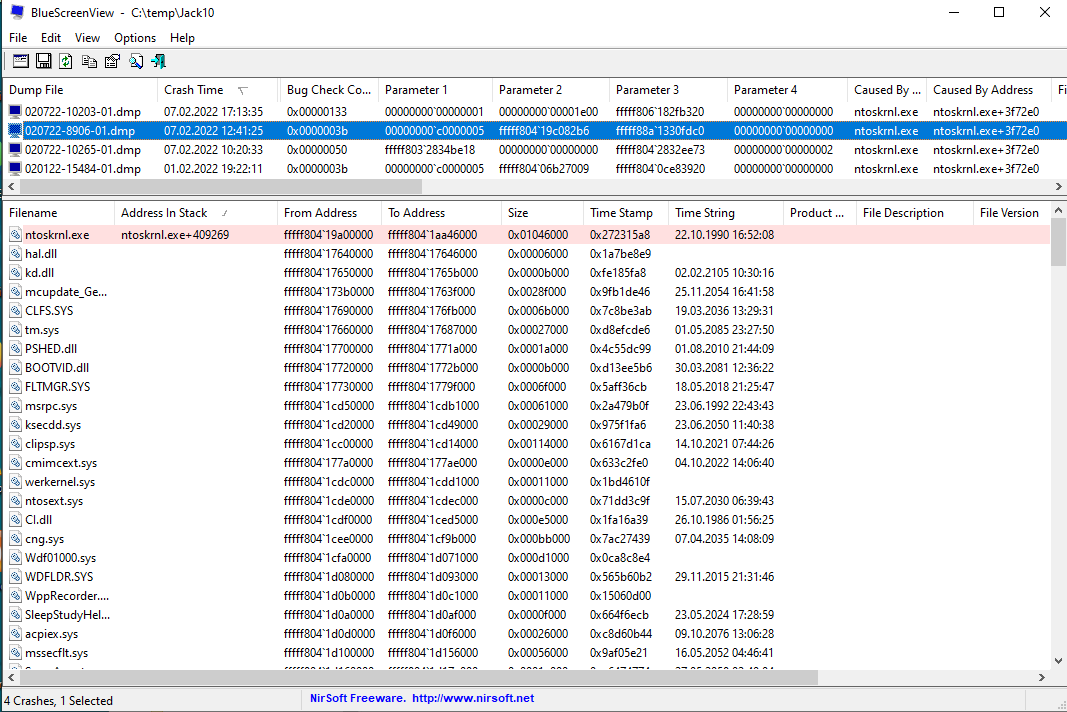The height and width of the screenshot is (712, 1067).
Task: Click the Exit door toolbar icon
Action: coord(159,61)
